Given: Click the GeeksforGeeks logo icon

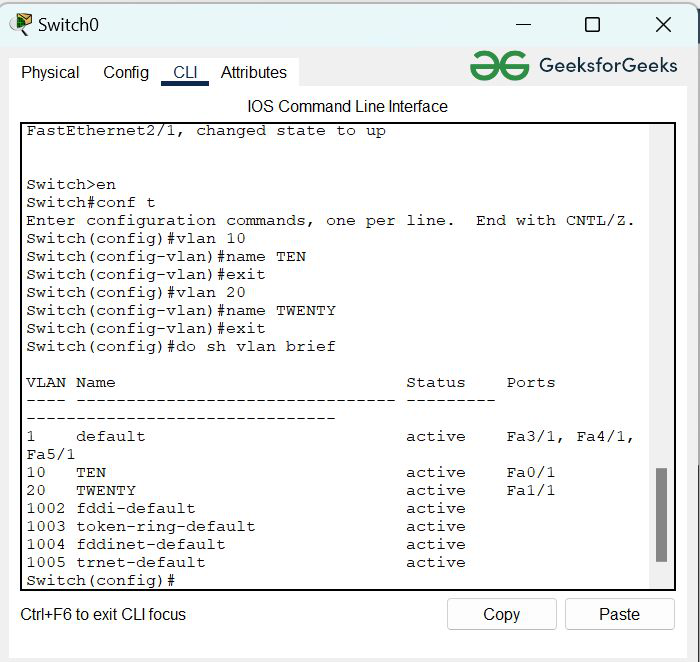Looking at the screenshot, I should [499, 66].
